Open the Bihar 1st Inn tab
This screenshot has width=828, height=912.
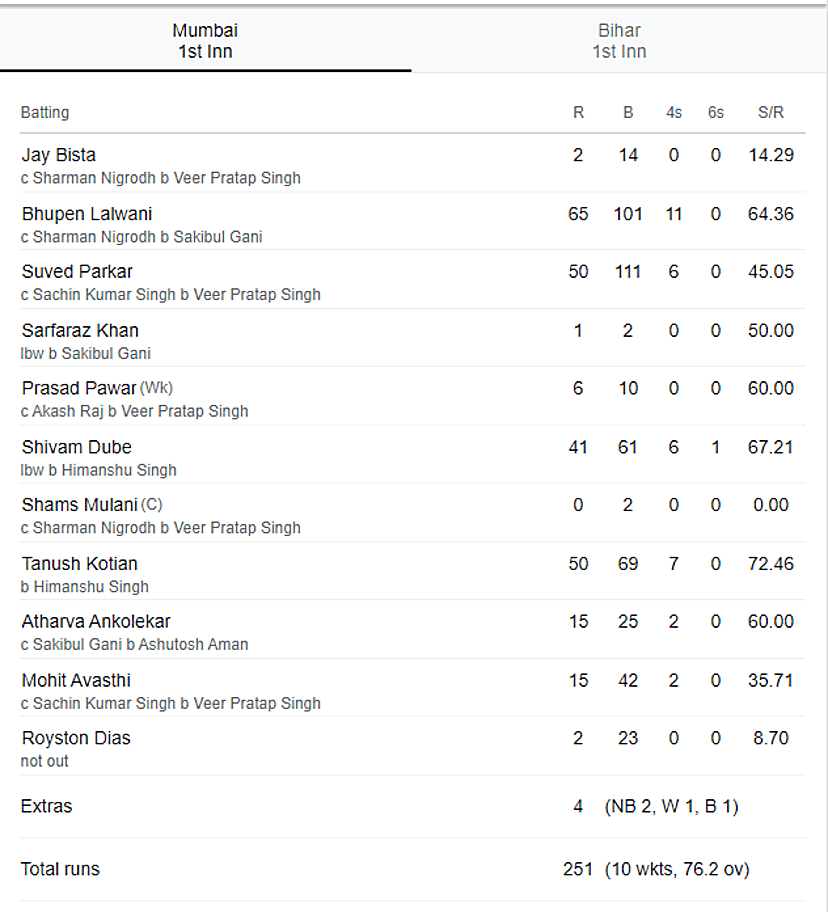tap(619, 41)
